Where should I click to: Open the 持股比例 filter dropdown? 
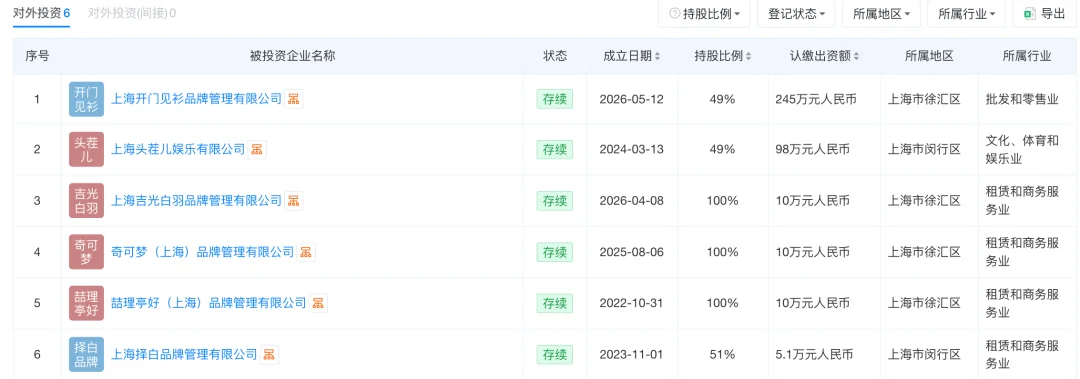[705, 14]
